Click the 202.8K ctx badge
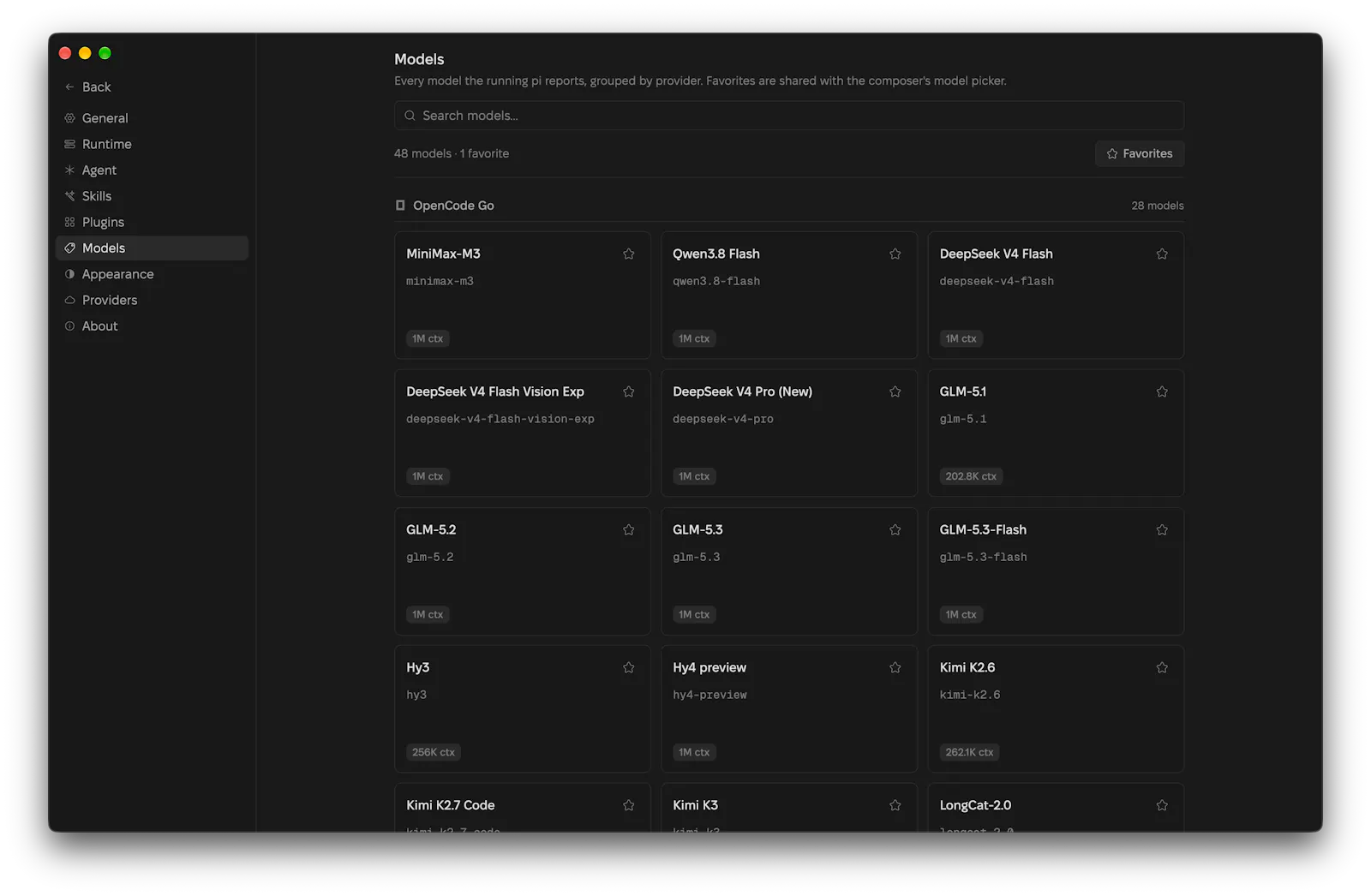The height and width of the screenshot is (896, 1371). [971, 476]
